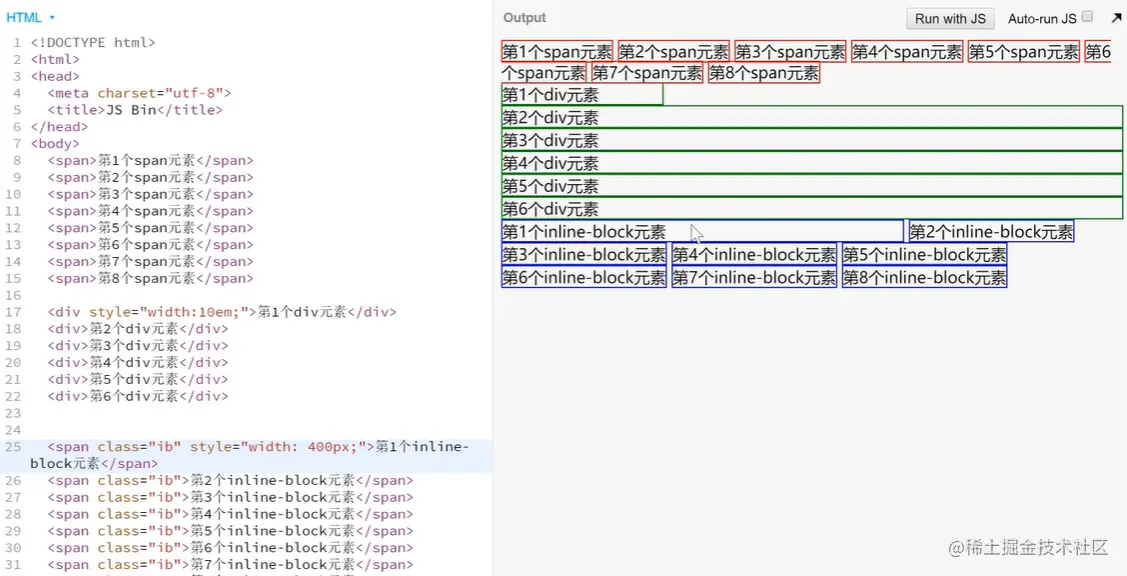The width and height of the screenshot is (1127, 576).
Task: Click 第7个span元素 in the output
Action: point(648,73)
